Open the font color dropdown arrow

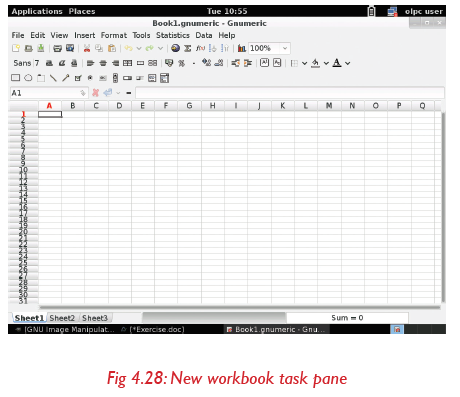[x=348, y=63]
